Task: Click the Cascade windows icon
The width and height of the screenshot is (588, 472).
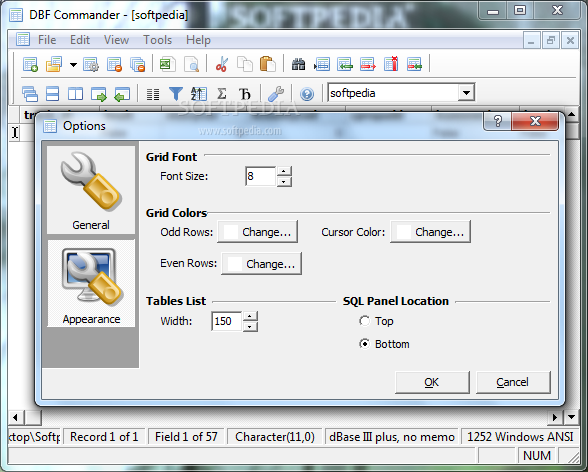Action: [30, 94]
